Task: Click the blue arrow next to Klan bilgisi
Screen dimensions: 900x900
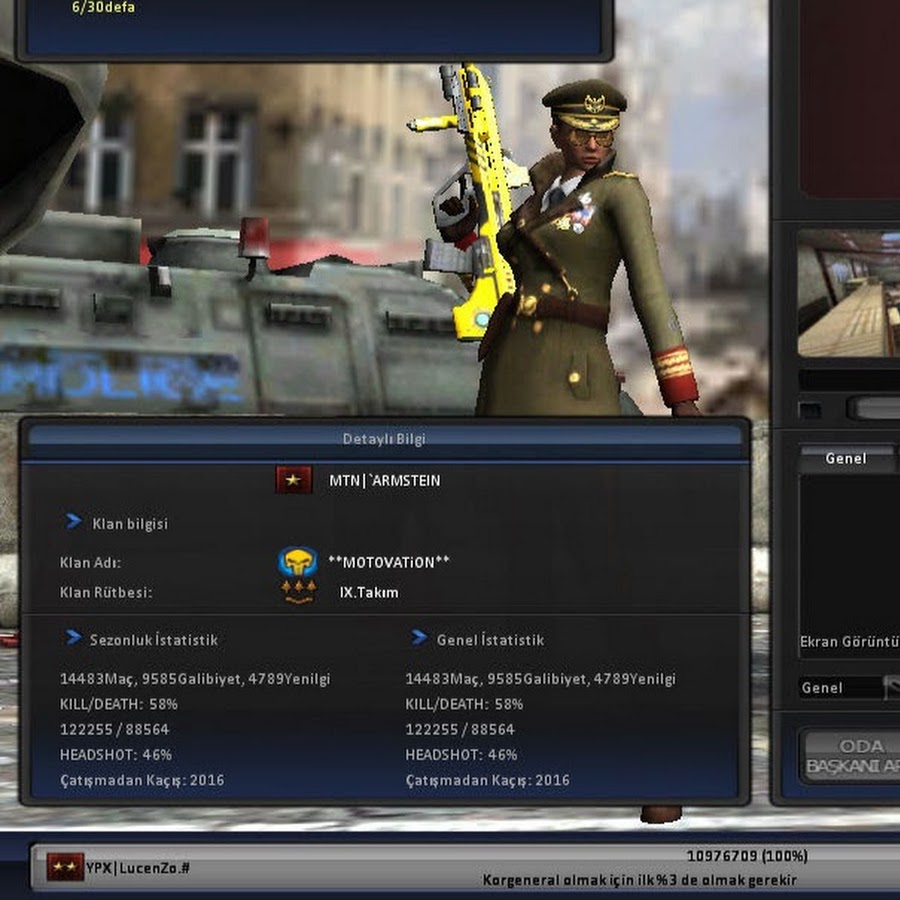Action: pyautogui.click(x=73, y=522)
